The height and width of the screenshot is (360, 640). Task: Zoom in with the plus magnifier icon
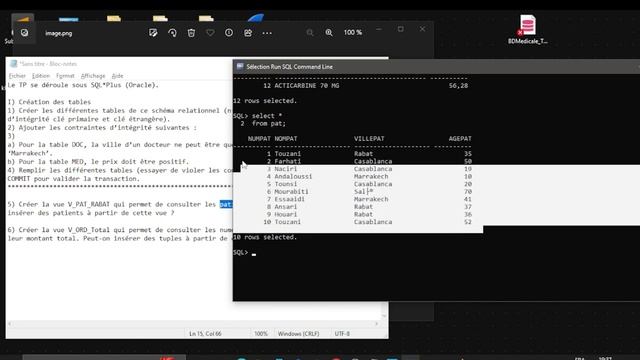(329, 33)
